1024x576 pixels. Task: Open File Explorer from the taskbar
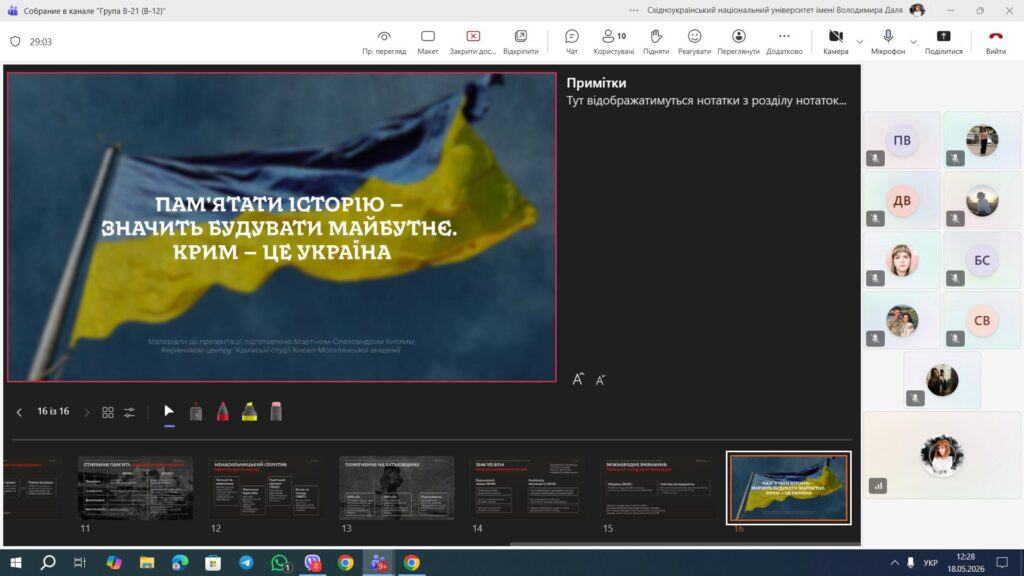147,562
